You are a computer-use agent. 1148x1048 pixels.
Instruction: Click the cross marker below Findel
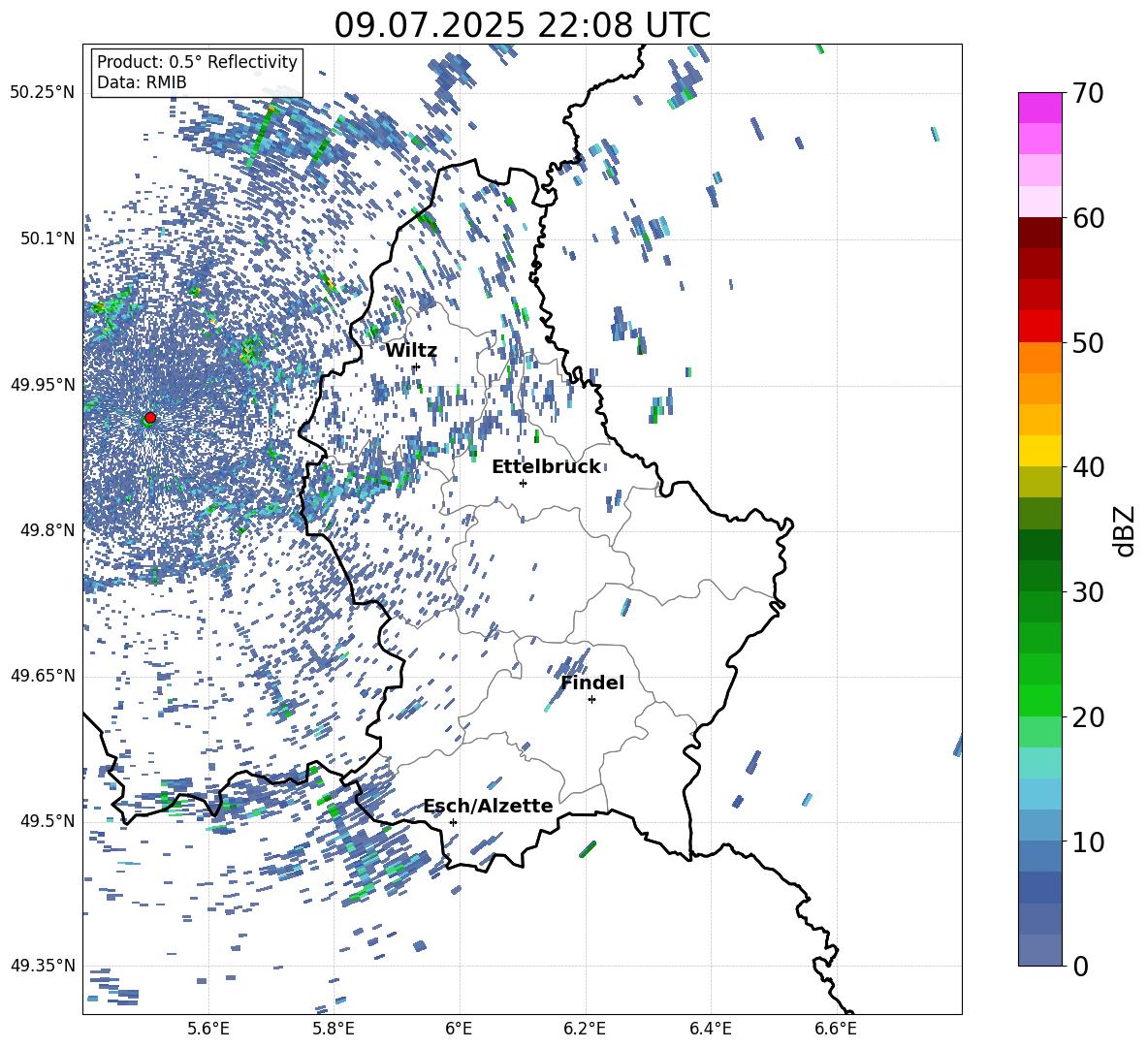(x=591, y=700)
